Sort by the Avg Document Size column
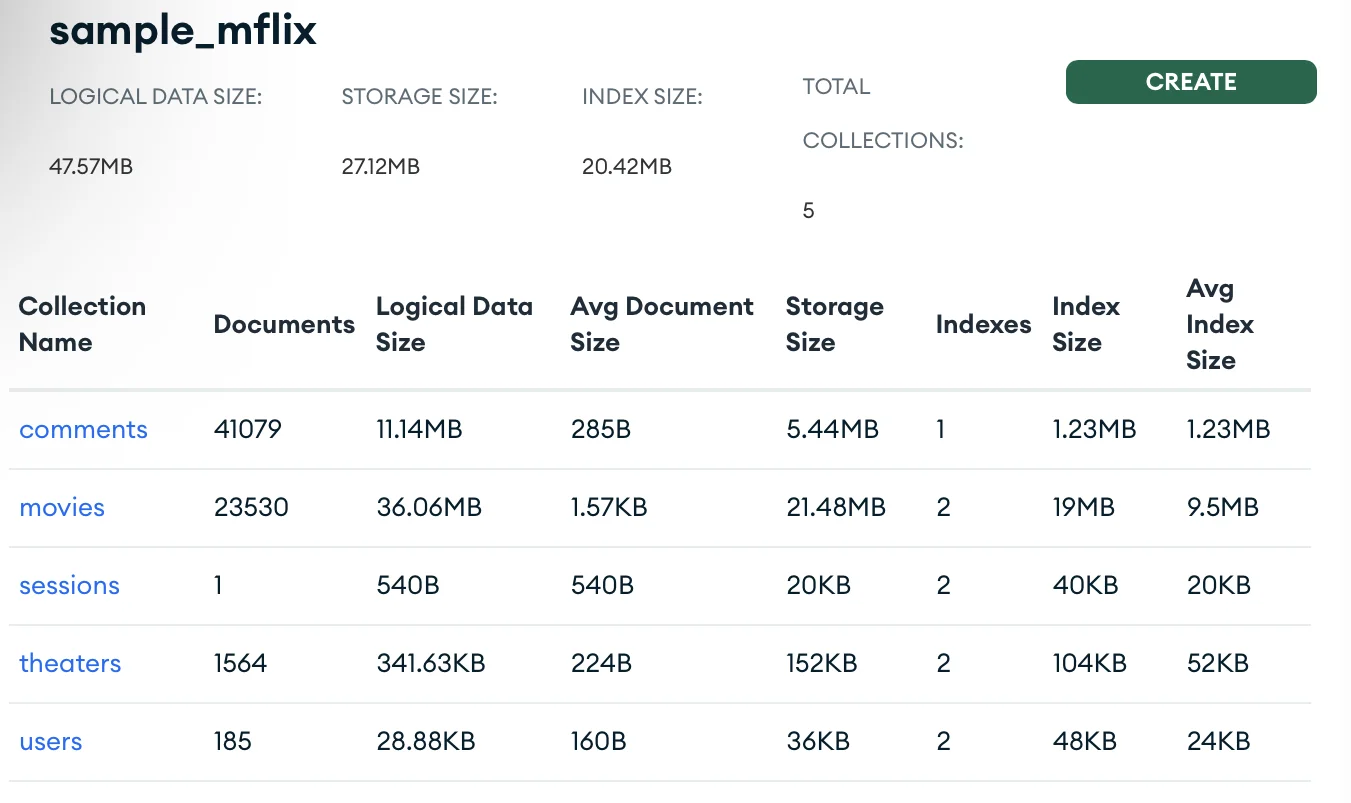The height and width of the screenshot is (803, 1351). click(661, 324)
